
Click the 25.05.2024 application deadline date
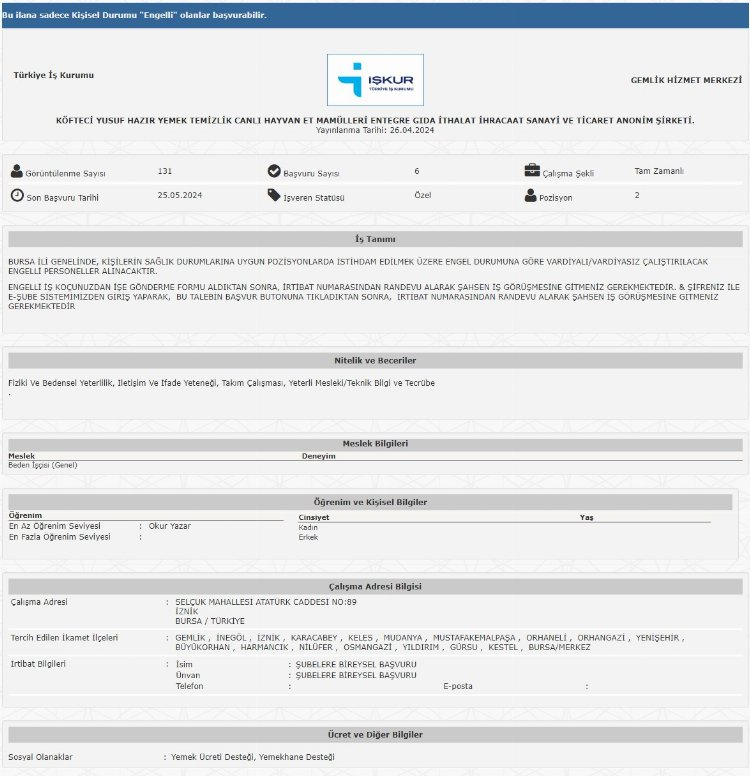coord(180,196)
